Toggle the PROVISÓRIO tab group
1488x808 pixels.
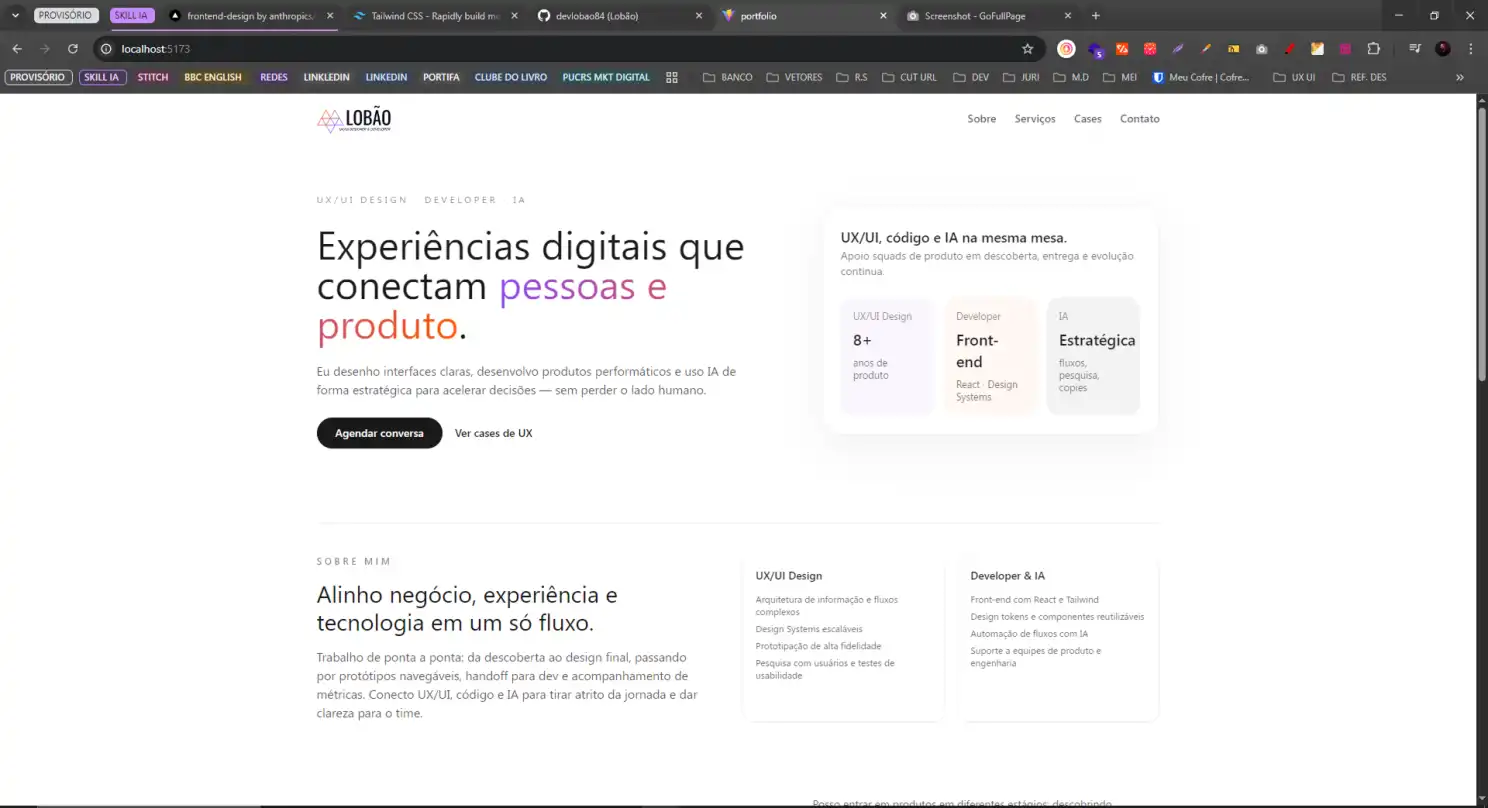[x=66, y=16]
